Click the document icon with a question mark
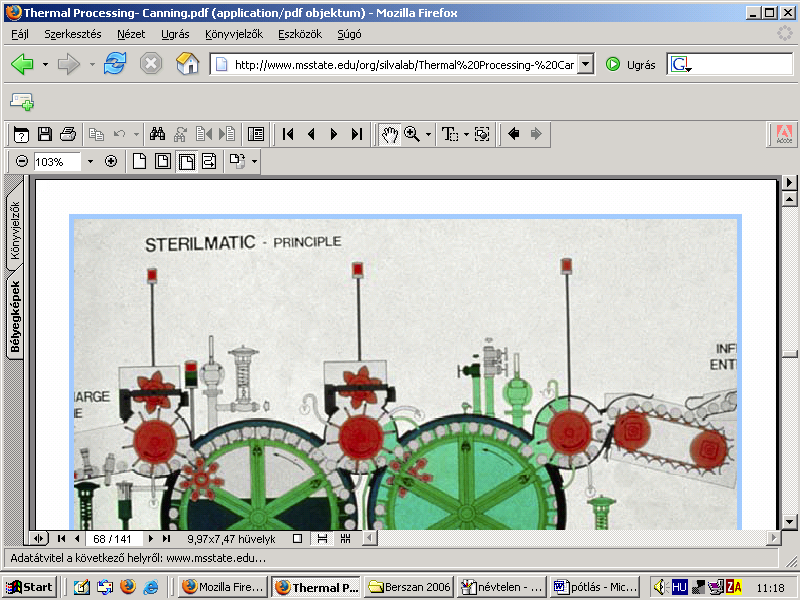 pyautogui.click(x=21, y=134)
